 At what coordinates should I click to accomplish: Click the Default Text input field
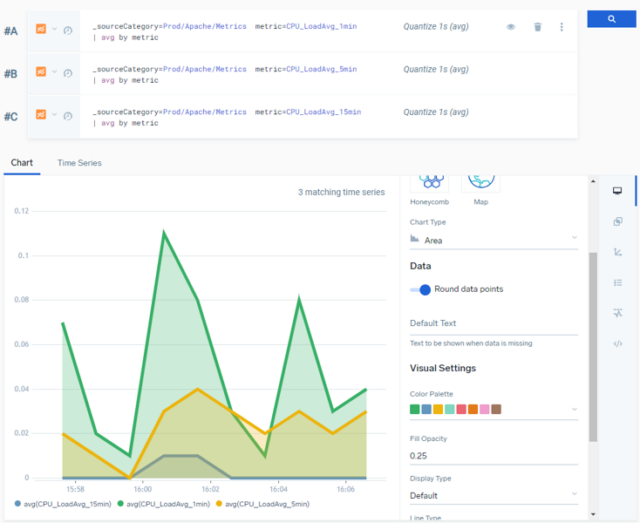pos(494,323)
